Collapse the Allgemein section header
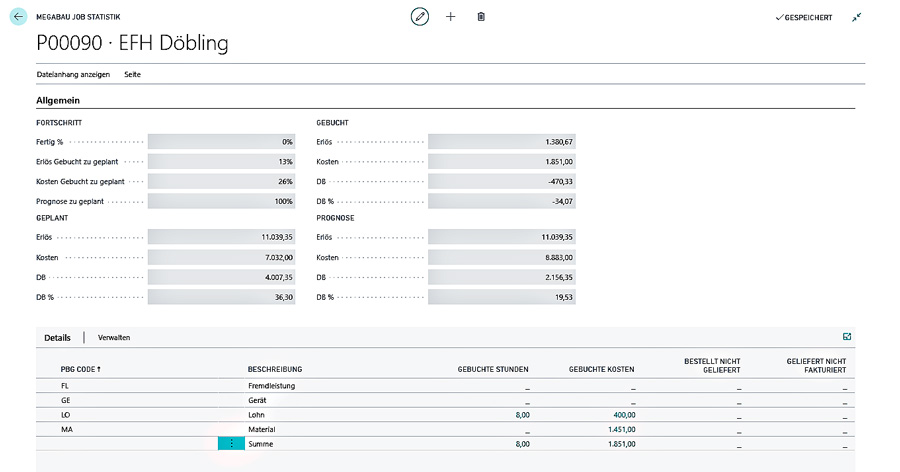Viewport: 900px width, 472px height. click(x=58, y=100)
